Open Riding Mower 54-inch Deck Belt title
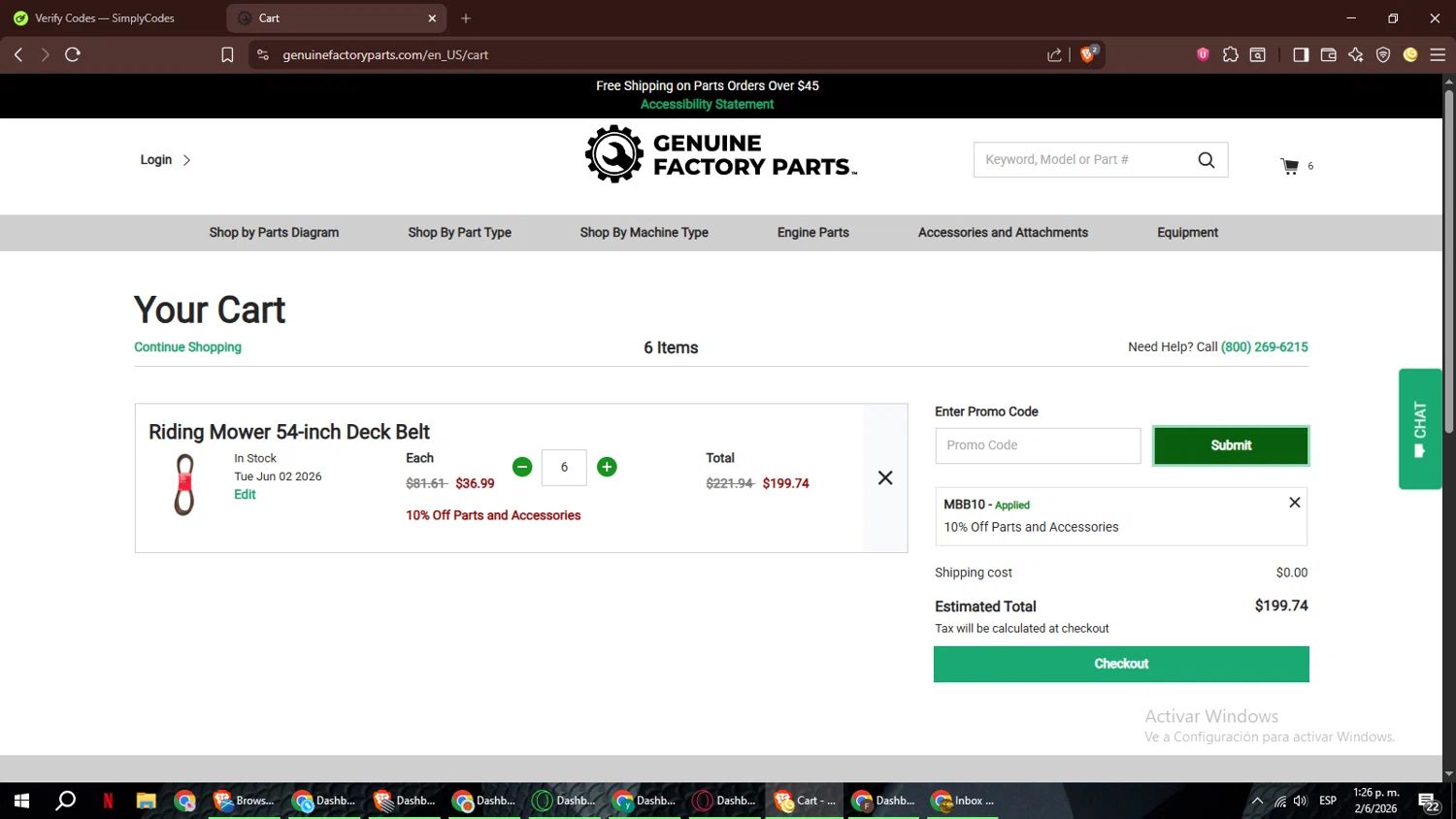This screenshot has width=1456, height=819. pyautogui.click(x=289, y=432)
